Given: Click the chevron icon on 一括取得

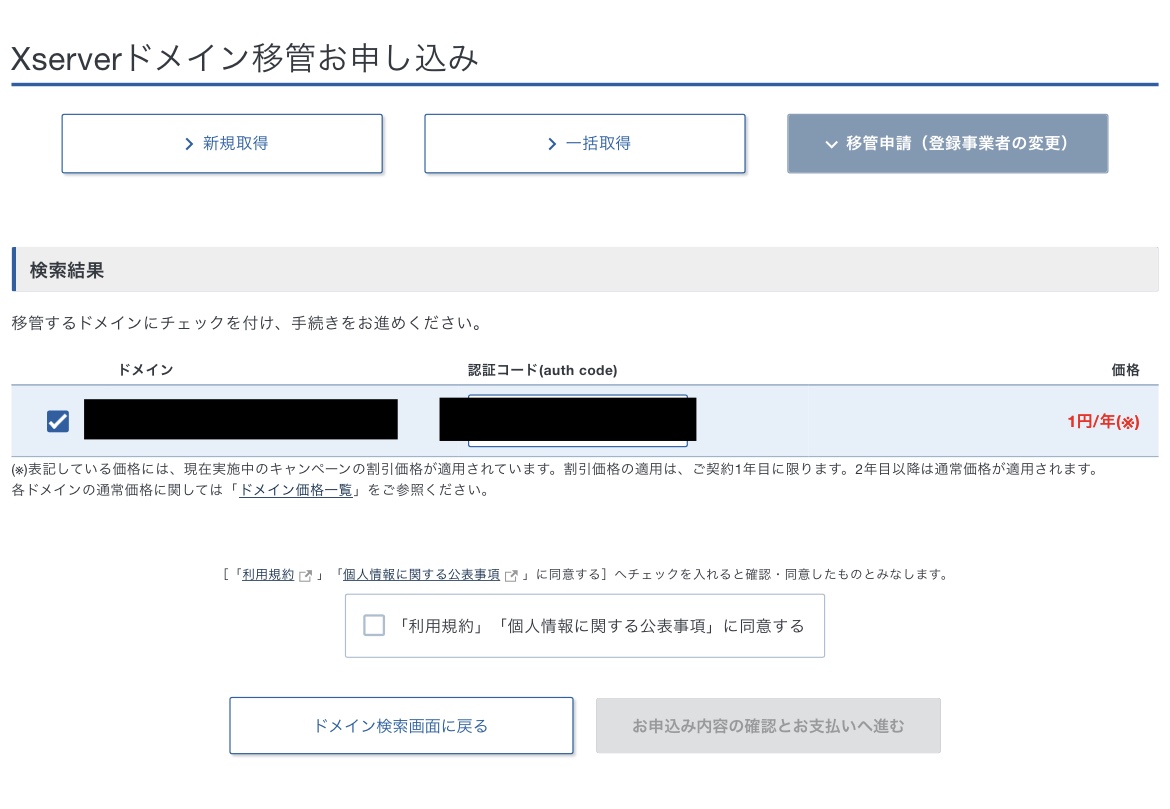Looking at the screenshot, I should point(552,144).
